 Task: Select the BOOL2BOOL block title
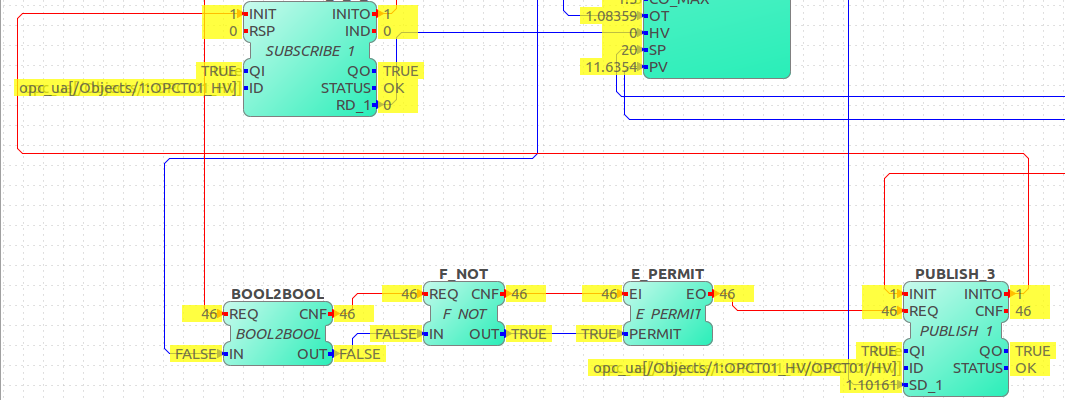pos(277,294)
